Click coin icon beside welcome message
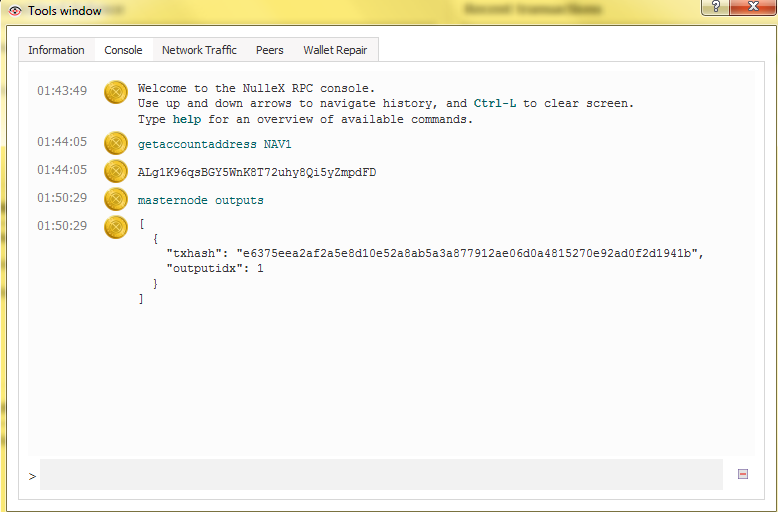This screenshot has width=778, height=512. [x=116, y=92]
